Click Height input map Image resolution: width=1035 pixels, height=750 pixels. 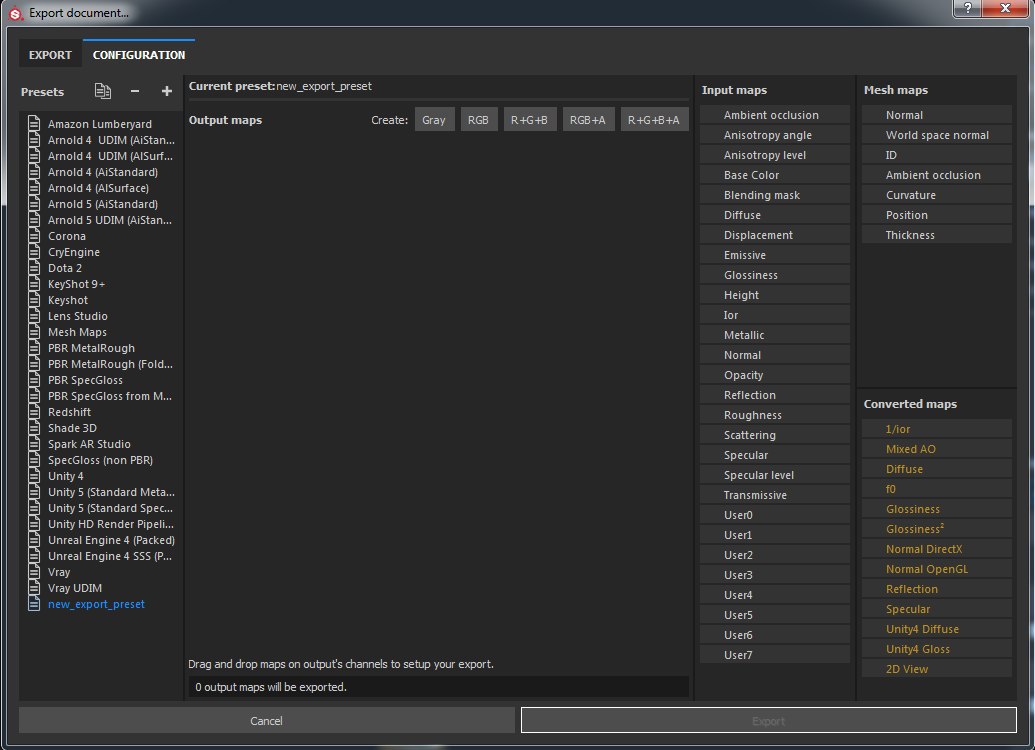click(x=775, y=294)
